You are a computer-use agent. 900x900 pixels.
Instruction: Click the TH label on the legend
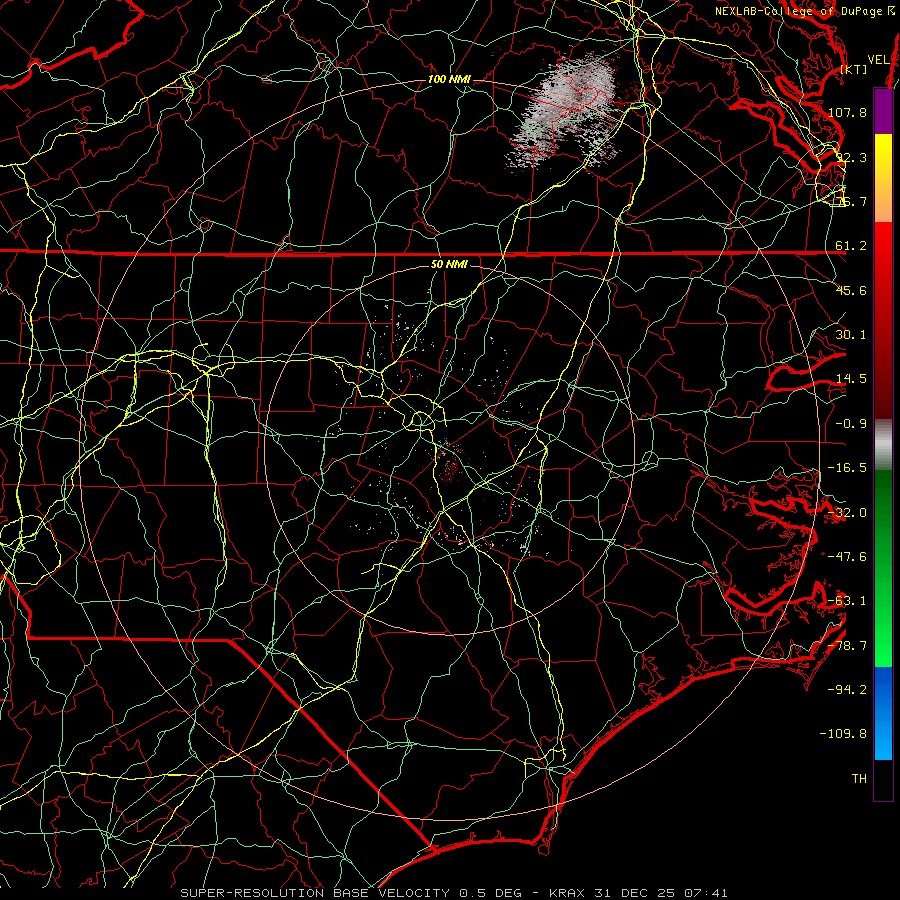(x=859, y=779)
